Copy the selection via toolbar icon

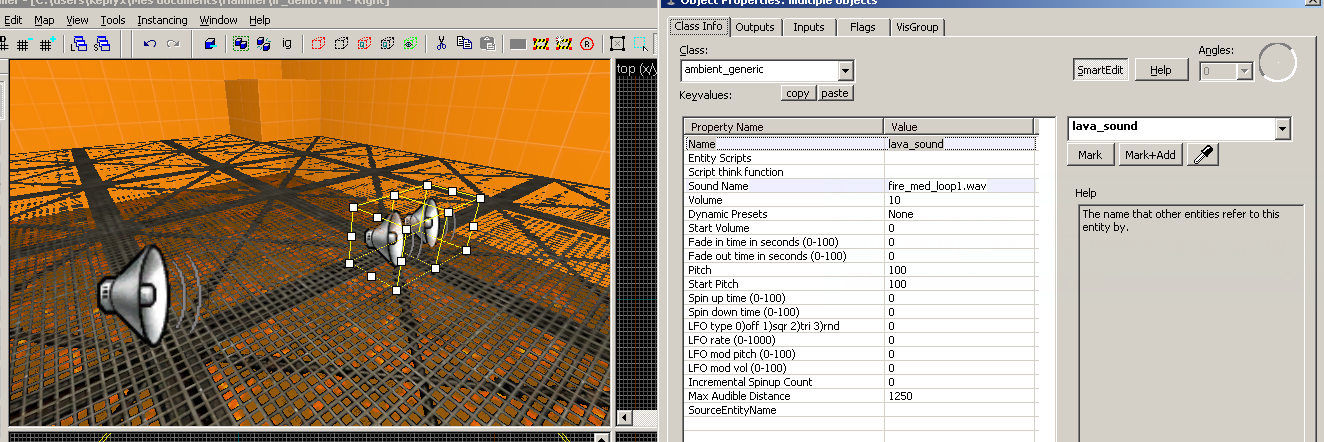[x=464, y=43]
